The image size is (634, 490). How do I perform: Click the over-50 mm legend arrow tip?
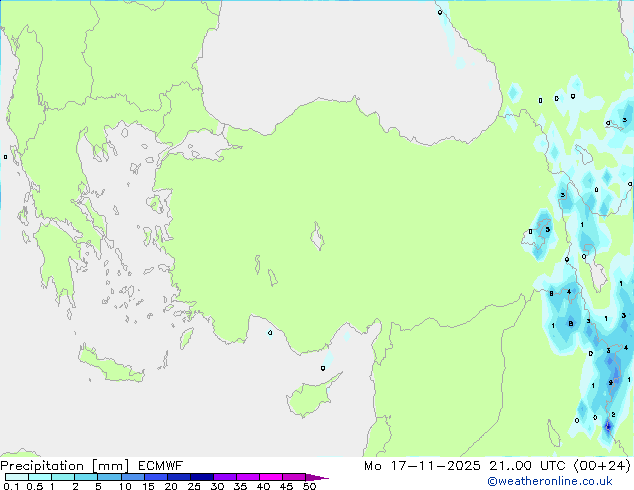(317, 477)
